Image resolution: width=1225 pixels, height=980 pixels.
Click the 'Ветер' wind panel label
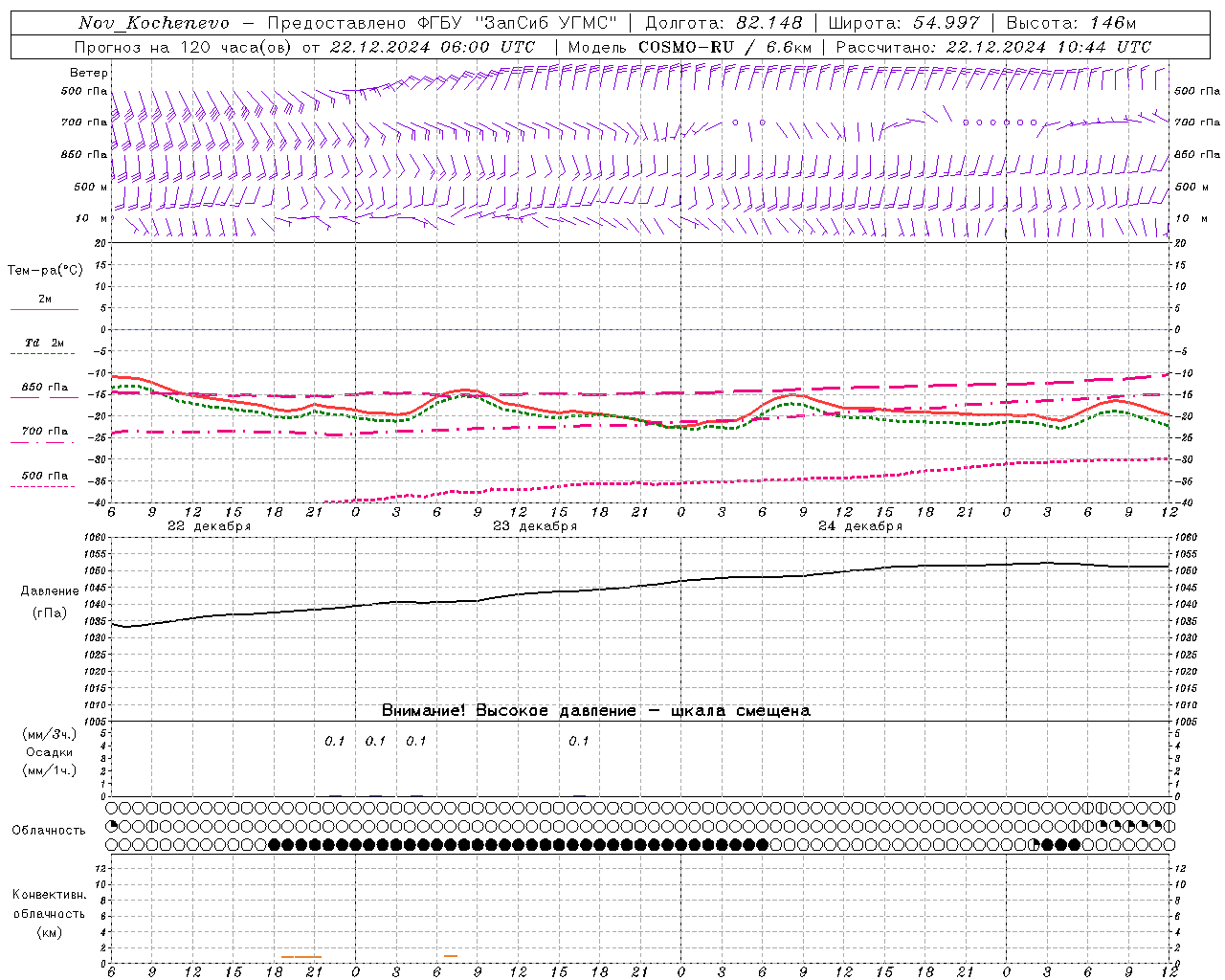click(89, 73)
